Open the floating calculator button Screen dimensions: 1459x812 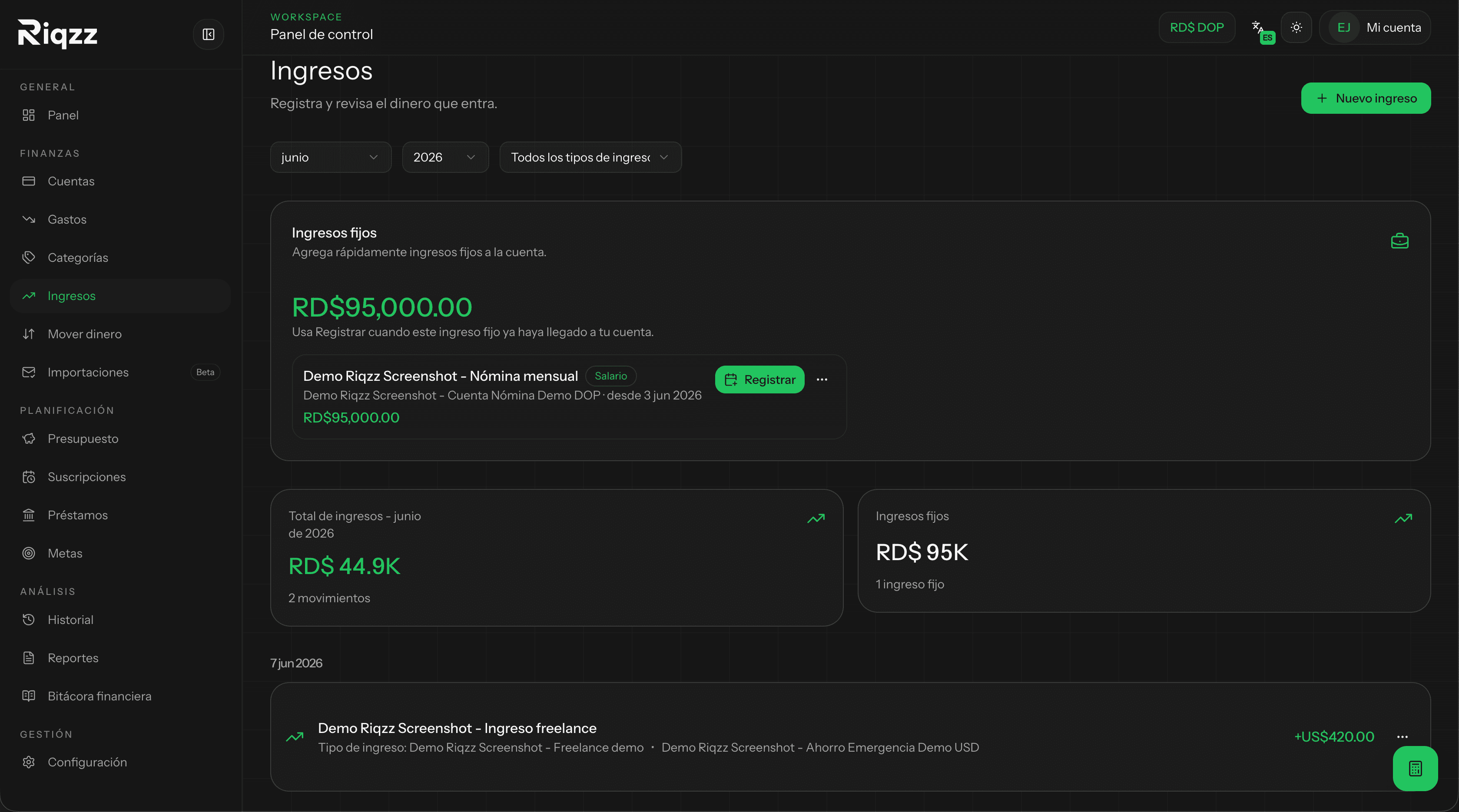tap(1415, 769)
